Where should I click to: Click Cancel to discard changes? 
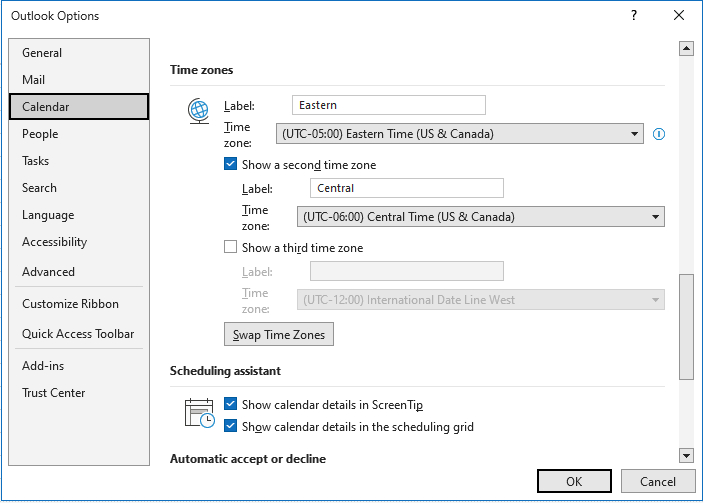point(658,481)
